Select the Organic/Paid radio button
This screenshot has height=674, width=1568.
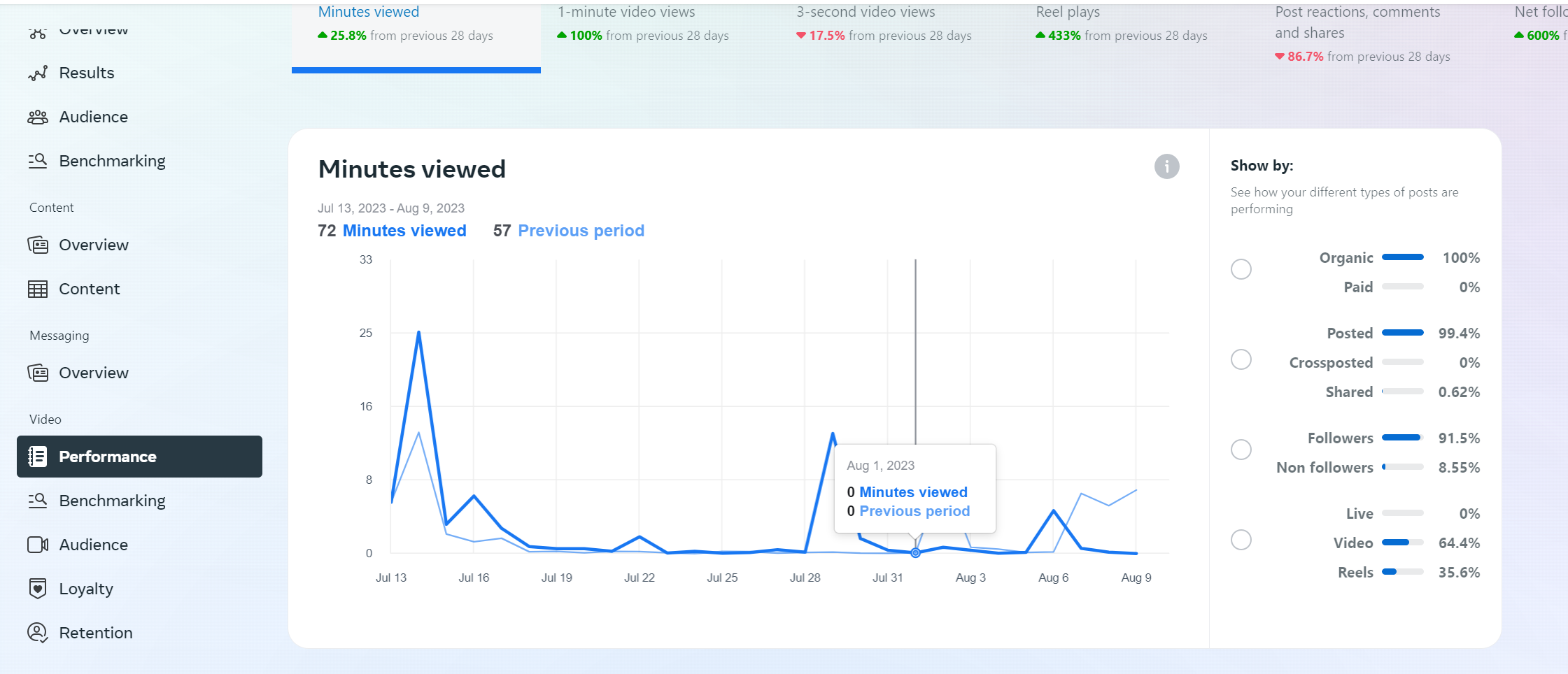click(1241, 269)
